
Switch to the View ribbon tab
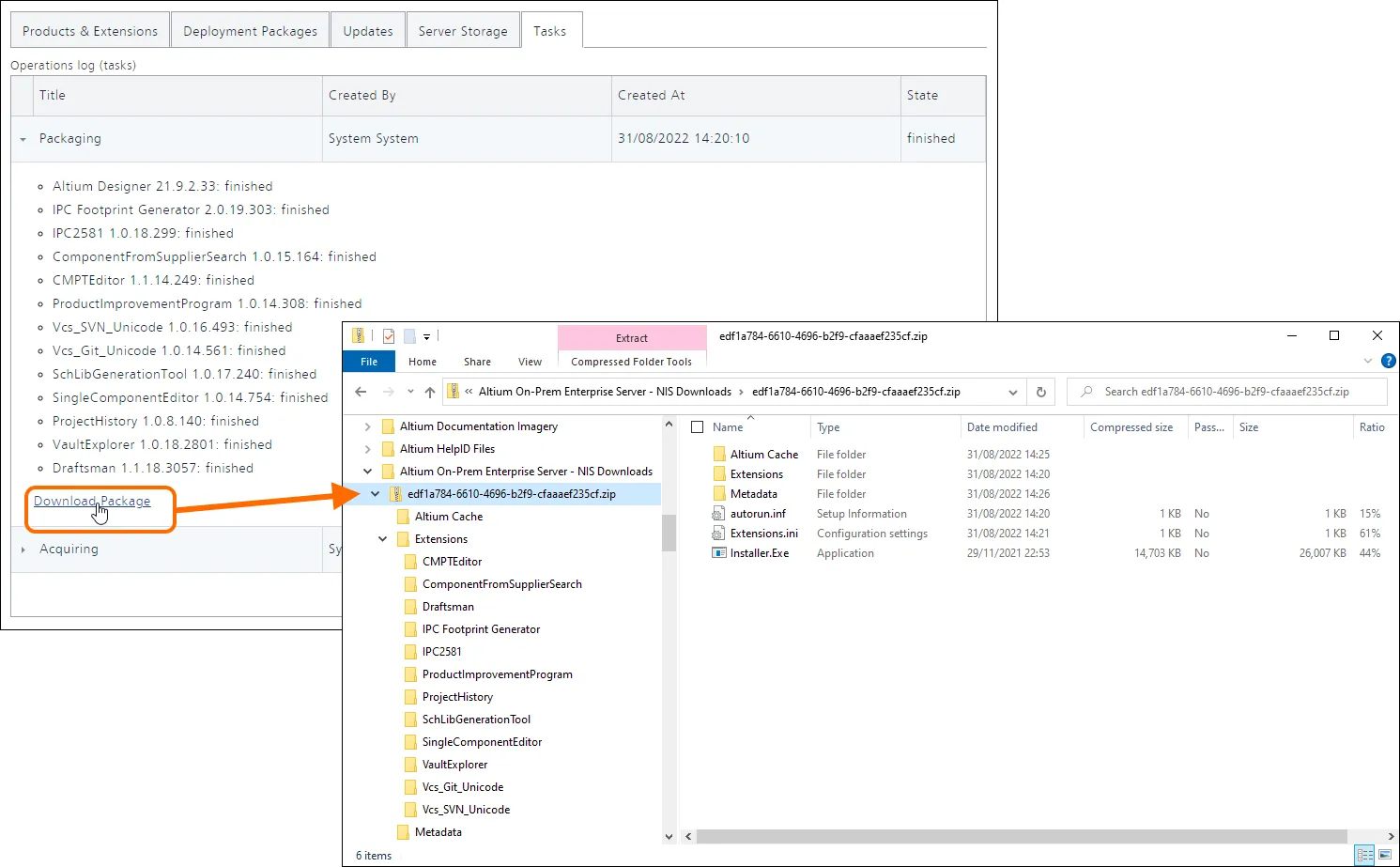pyautogui.click(x=530, y=362)
